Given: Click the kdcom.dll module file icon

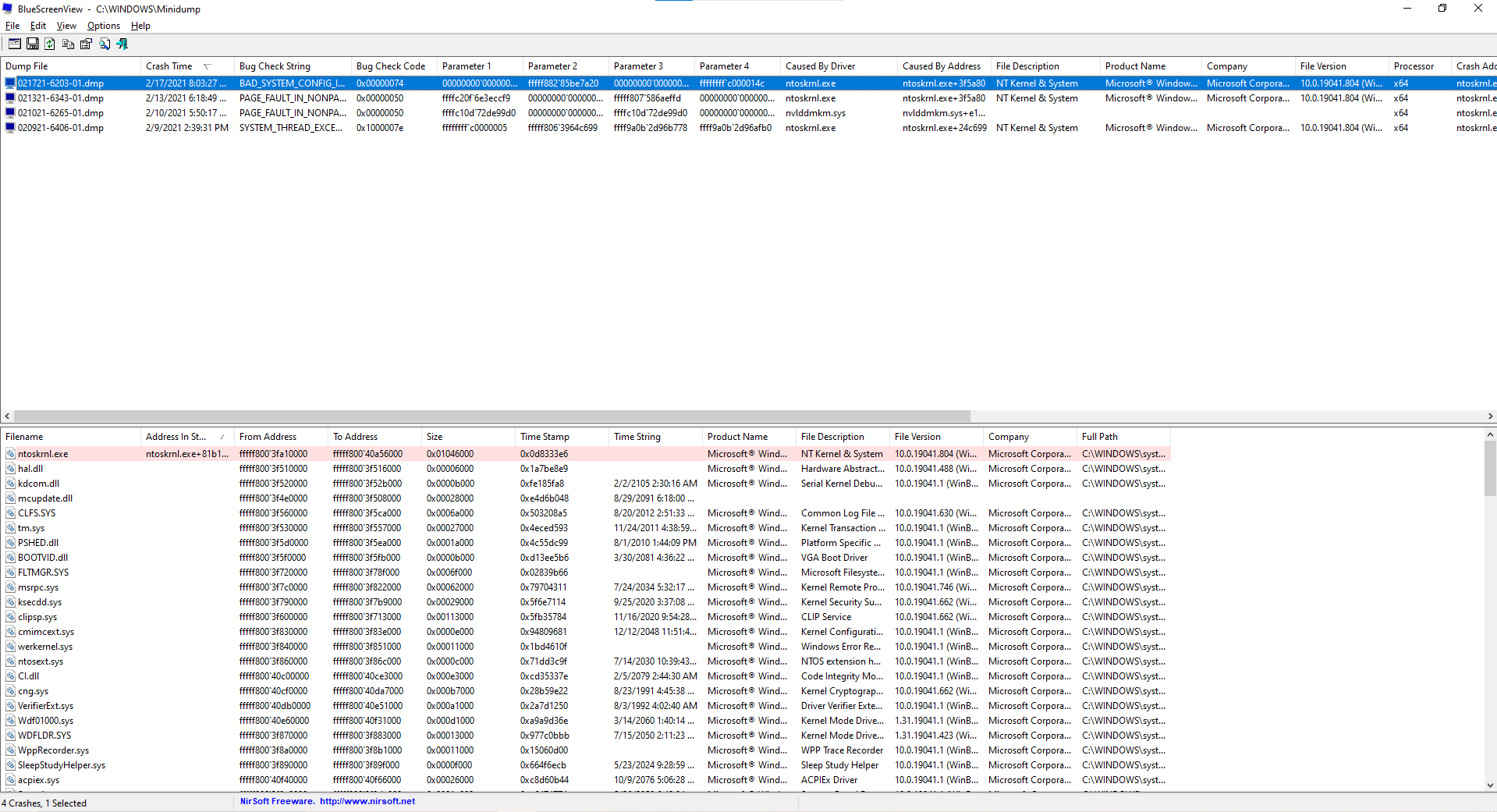Looking at the screenshot, I should tap(11, 484).
